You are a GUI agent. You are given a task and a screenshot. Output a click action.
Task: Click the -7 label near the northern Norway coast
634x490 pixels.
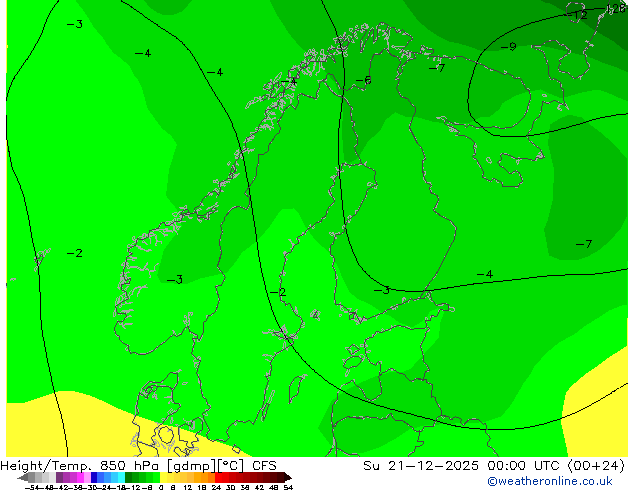437,68
